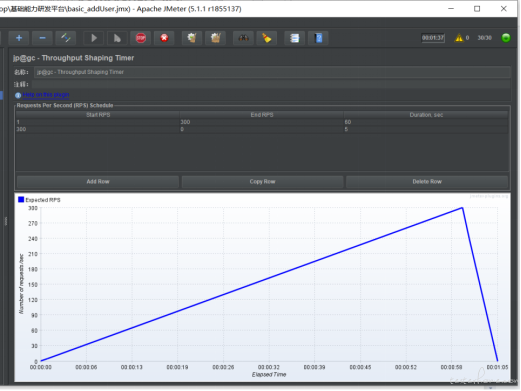Open Search with the binoculars icon
This screenshot has height=391, width=521.
(x=243, y=38)
